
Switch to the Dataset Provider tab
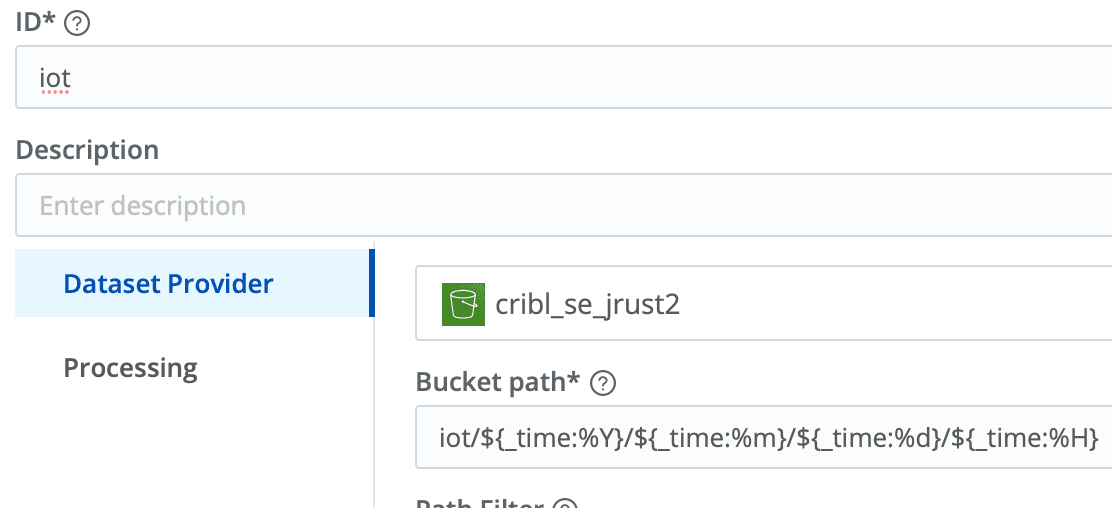[x=168, y=284]
